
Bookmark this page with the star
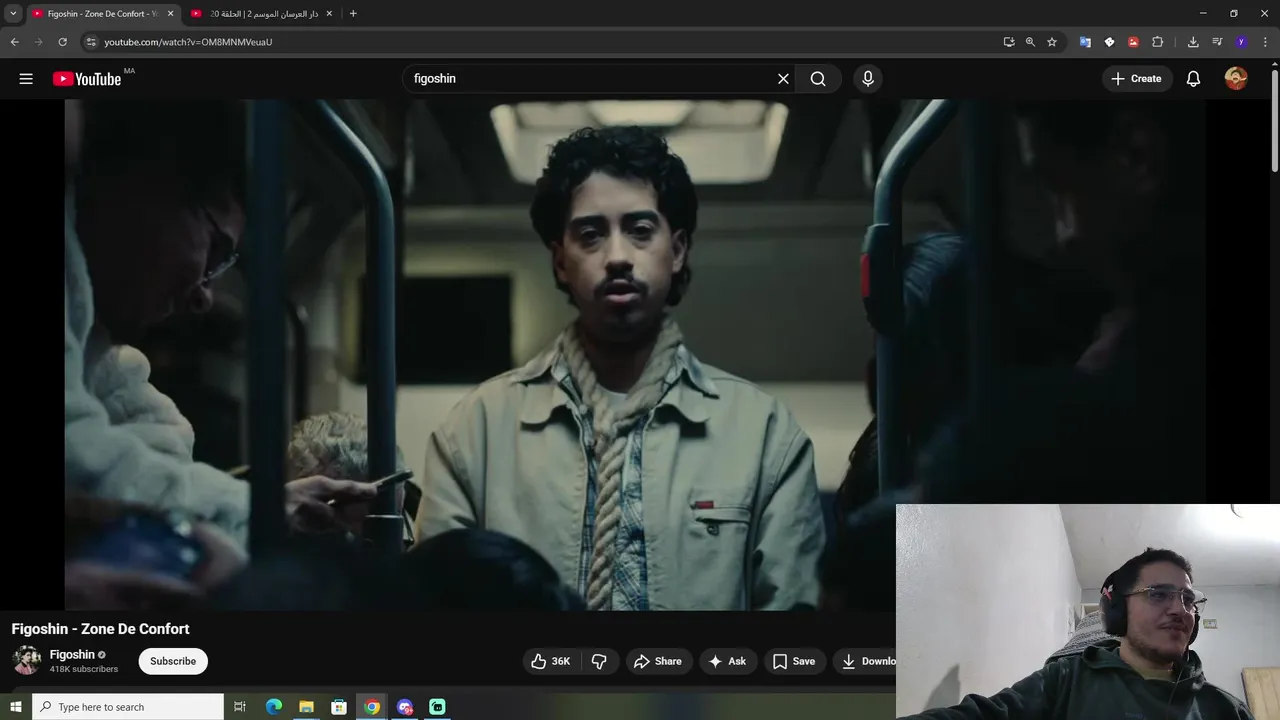click(1052, 42)
